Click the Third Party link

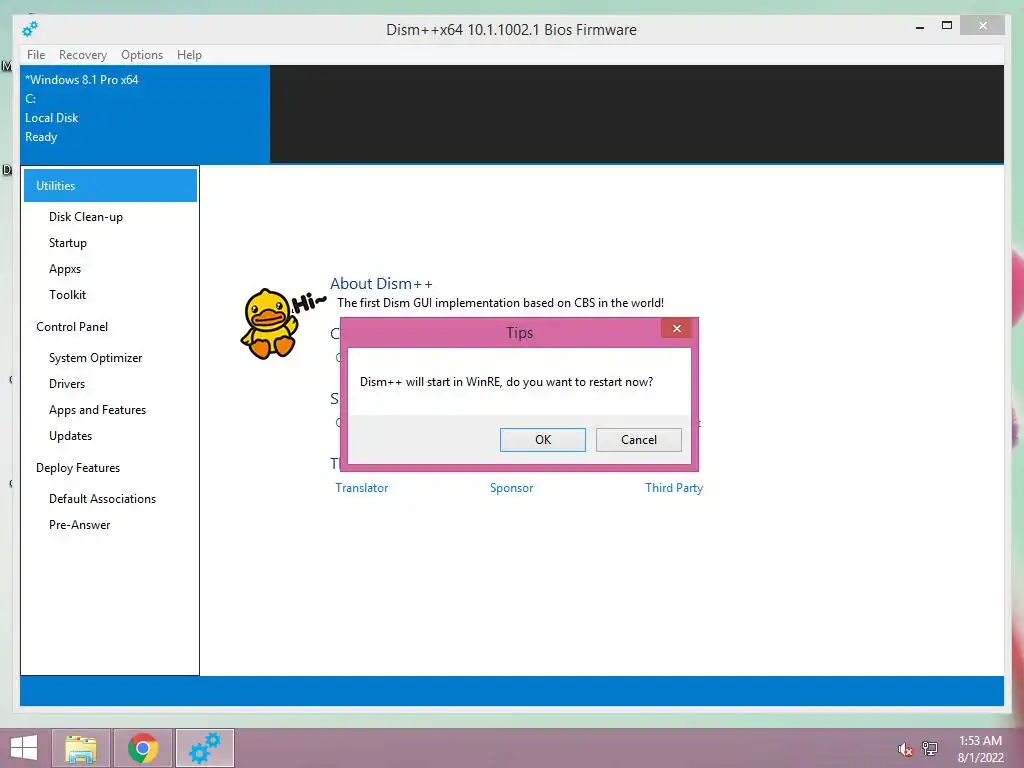pyautogui.click(x=674, y=488)
